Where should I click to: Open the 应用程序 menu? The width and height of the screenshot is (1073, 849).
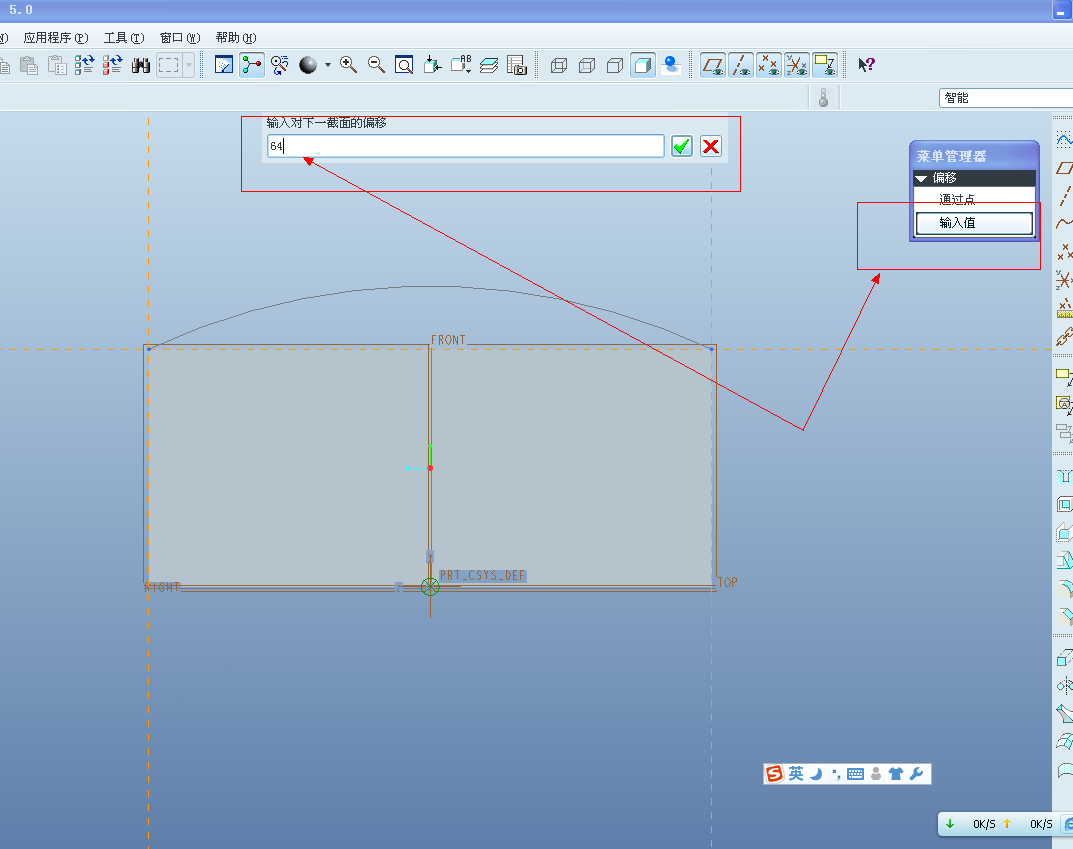pyautogui.click(x=55, y=38)
